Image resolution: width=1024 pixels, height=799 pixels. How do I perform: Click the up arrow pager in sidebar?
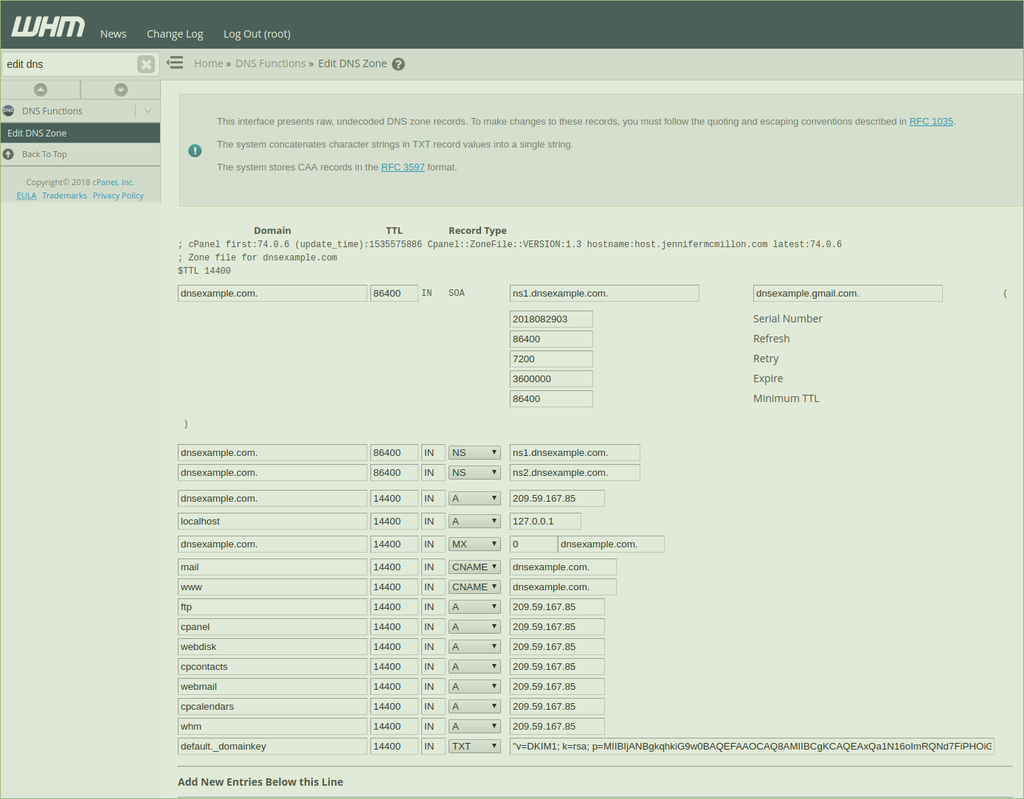click(40, 89)
